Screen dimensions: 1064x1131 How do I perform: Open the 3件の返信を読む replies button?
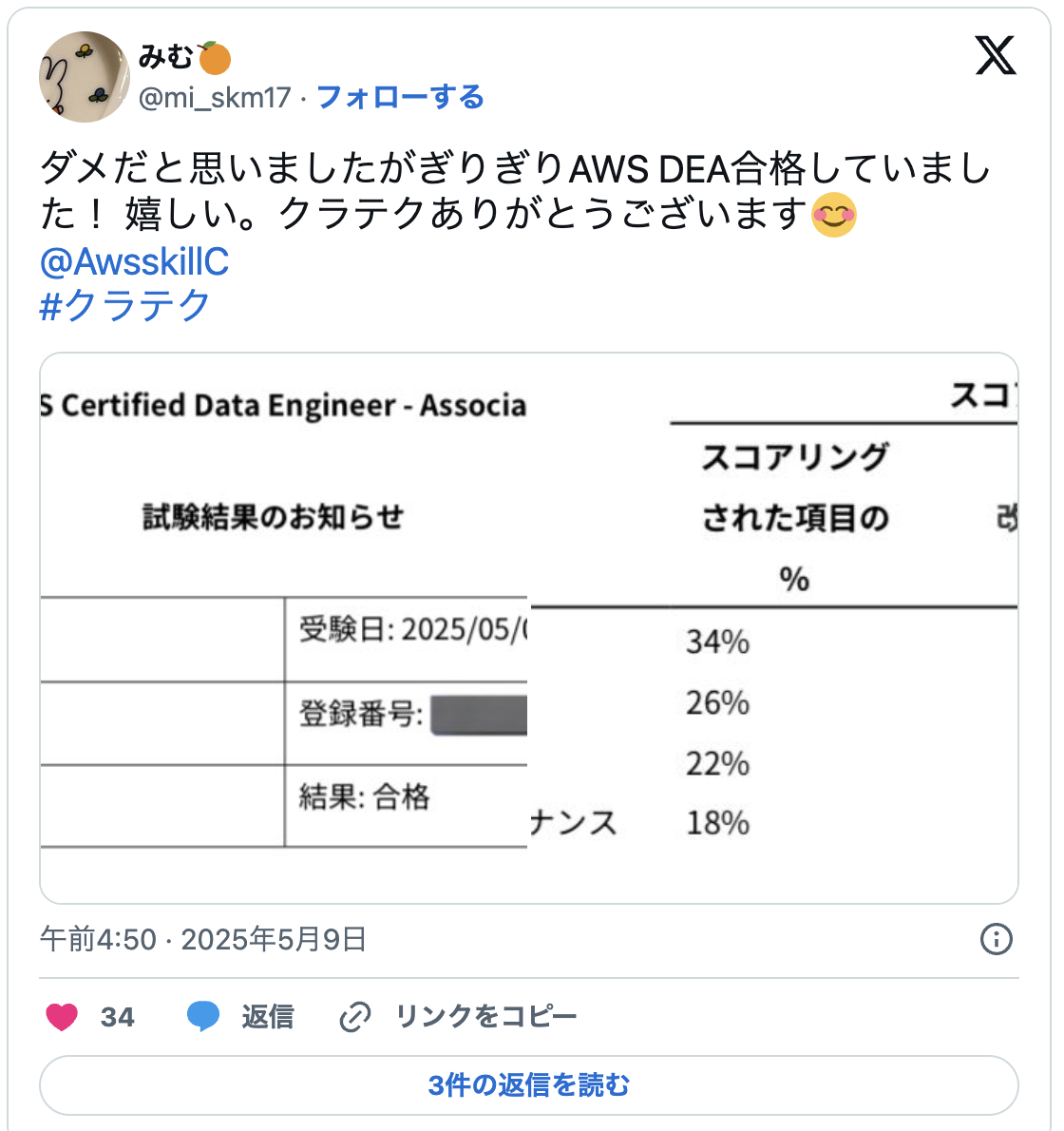pos(531,1084)
